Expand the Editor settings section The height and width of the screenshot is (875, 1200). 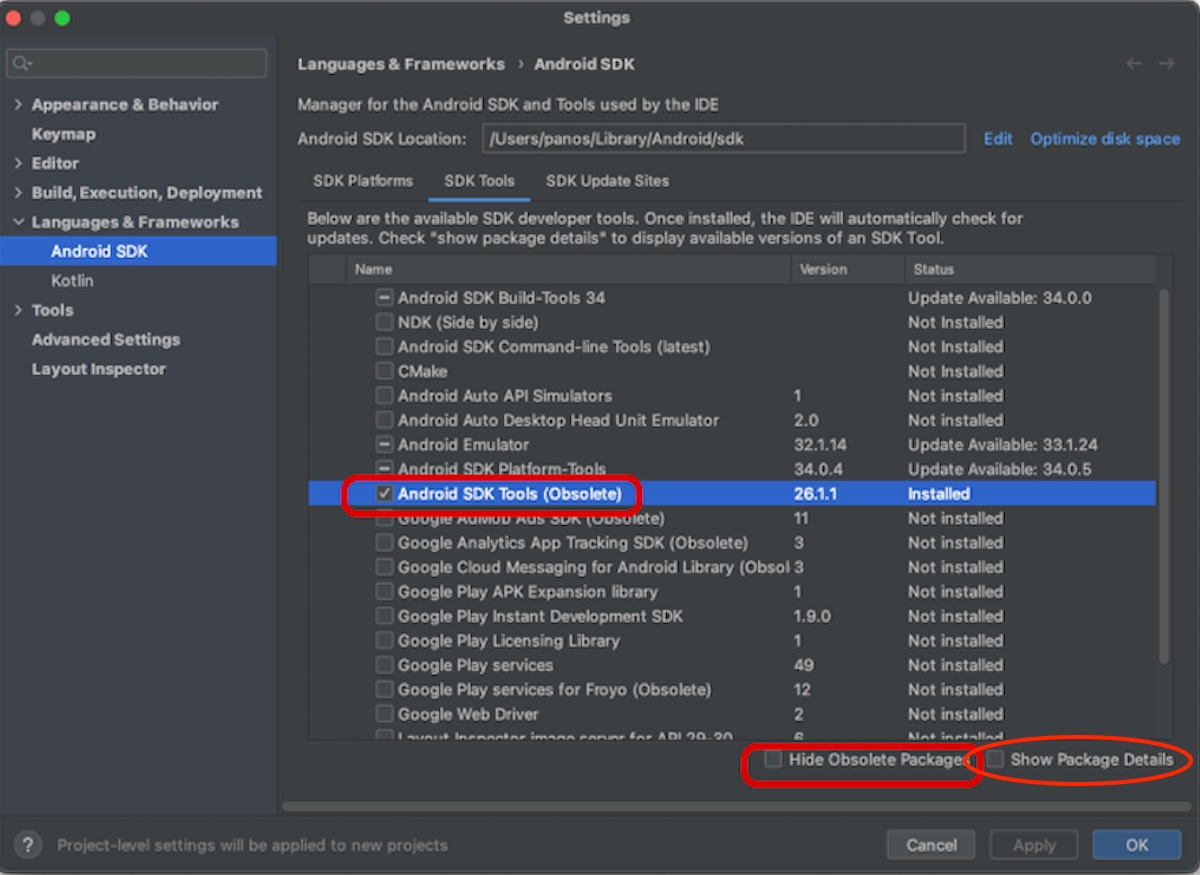pyautogui.click(x=18, y=163)
